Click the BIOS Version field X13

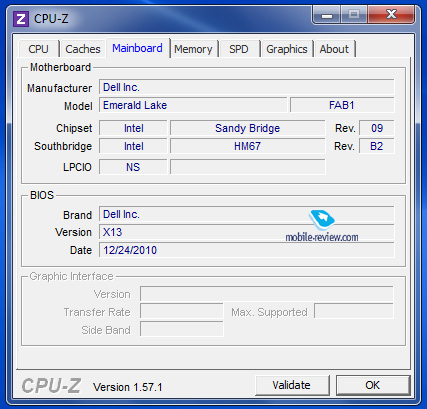pos(247,232)
